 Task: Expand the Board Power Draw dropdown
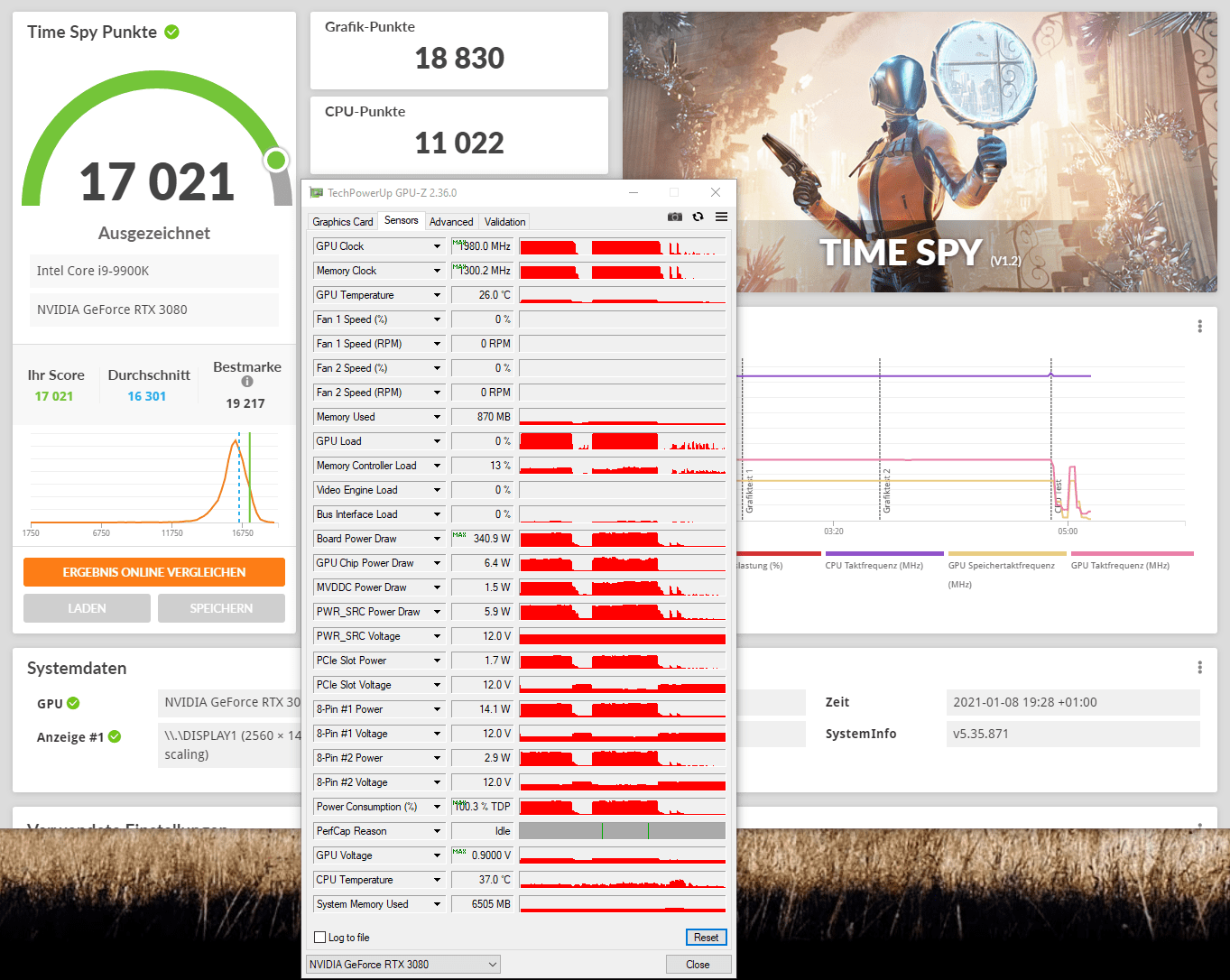pos(437,539)
